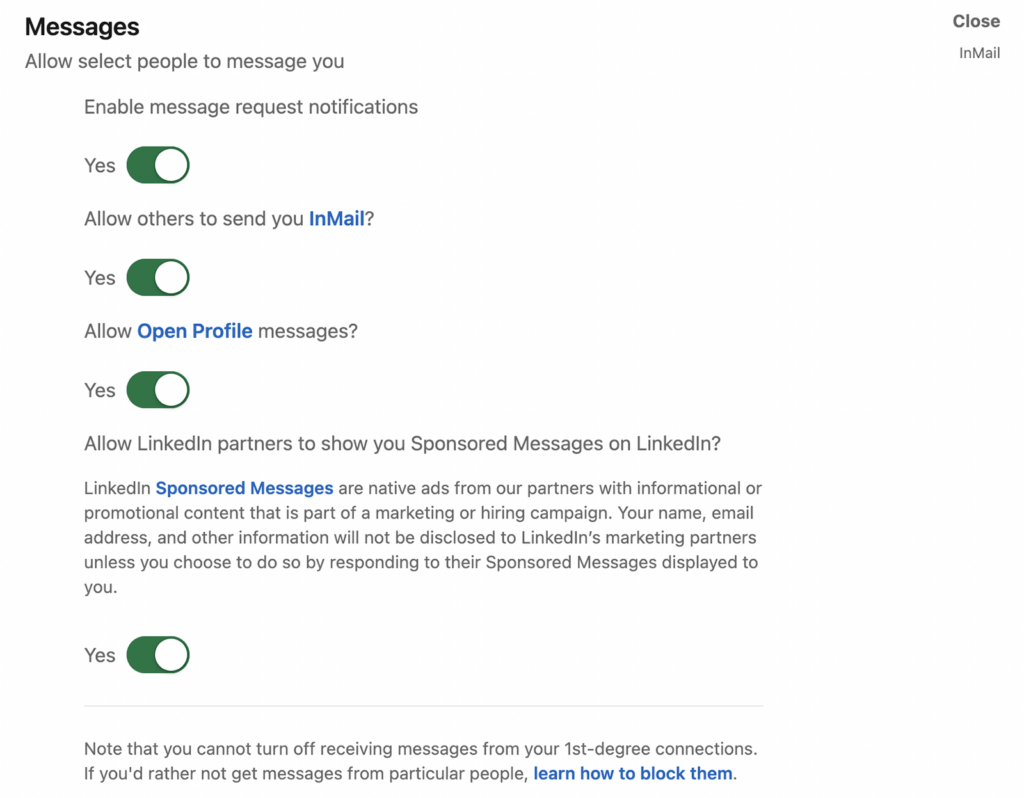Click the learn how to block them link

click(632, 773)
